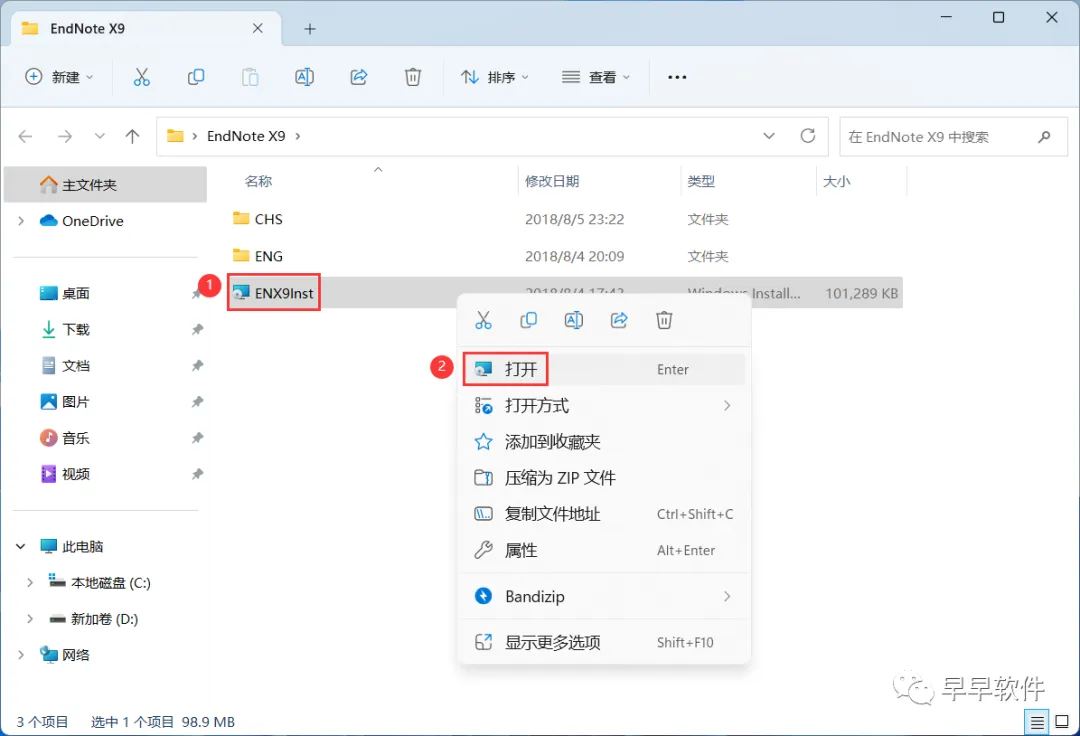
Task: Click the Rename icon in the toolbar
Action: coord(304,77)
